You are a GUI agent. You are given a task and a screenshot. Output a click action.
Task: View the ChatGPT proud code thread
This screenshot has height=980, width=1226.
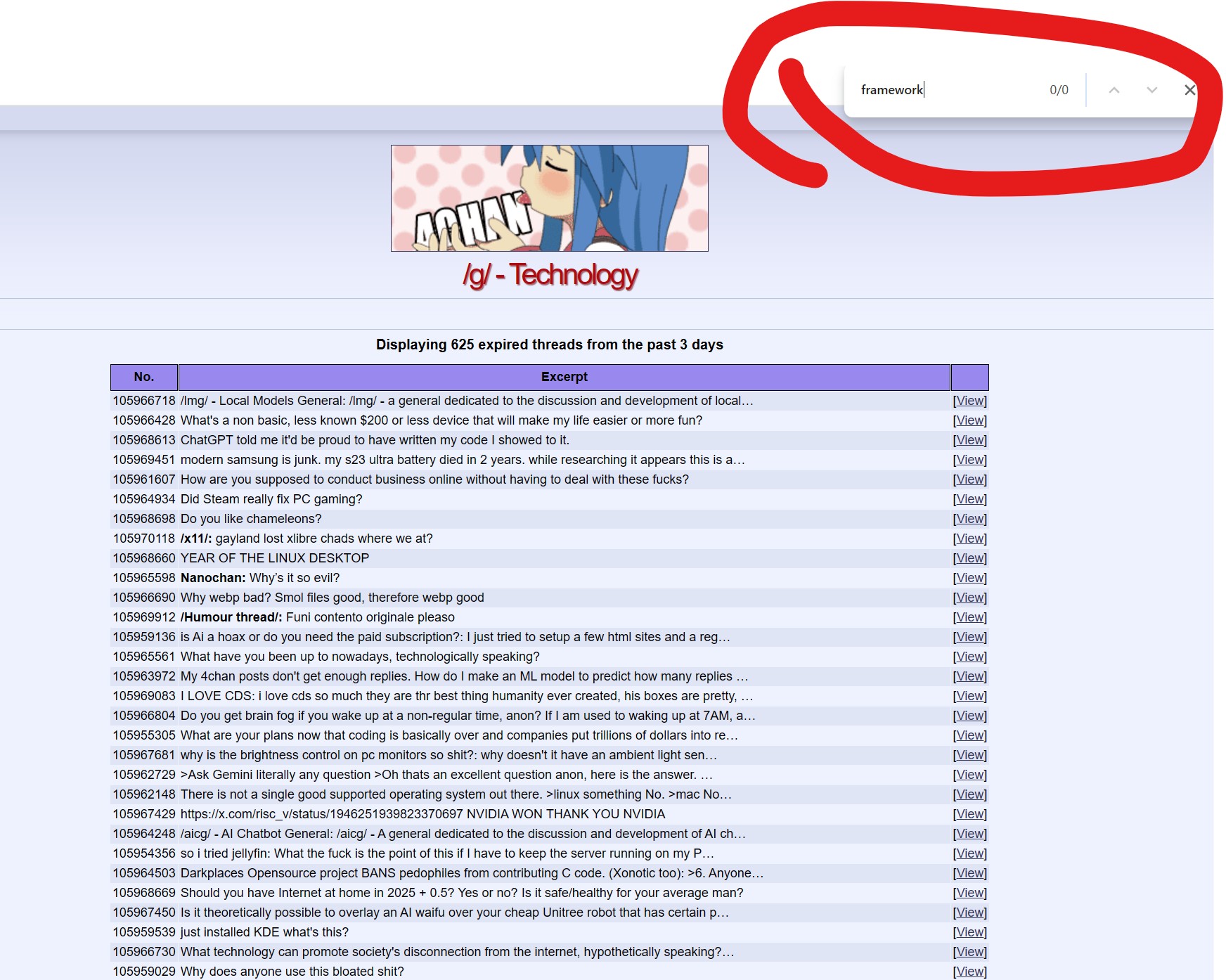(970, 440)
